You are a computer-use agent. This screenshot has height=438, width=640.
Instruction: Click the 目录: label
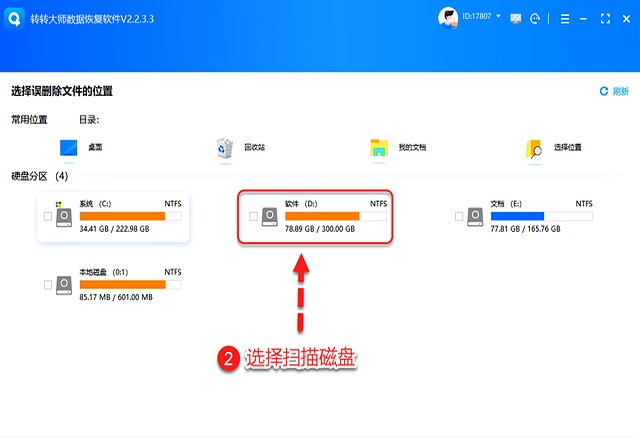coord(89,120)
